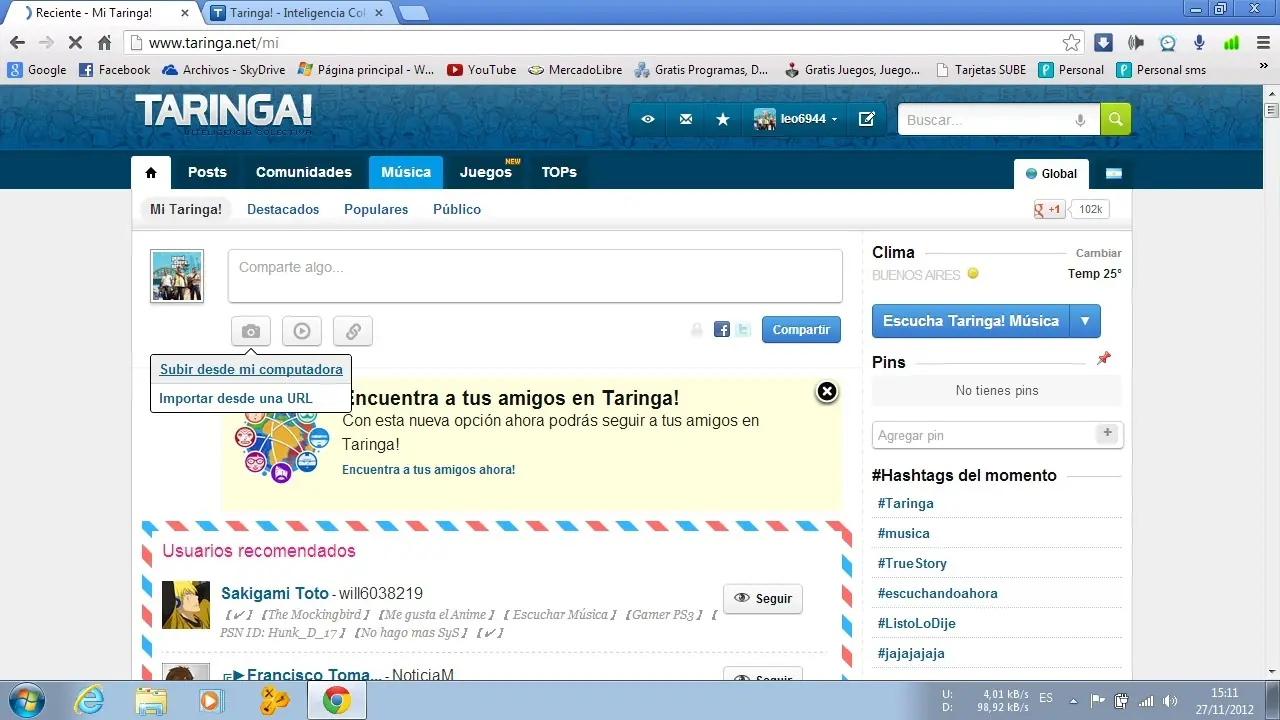This screenshot has width=1280, height=720.
Task: Bookmark page with Chrome star icon
Action: [1071, 43]
